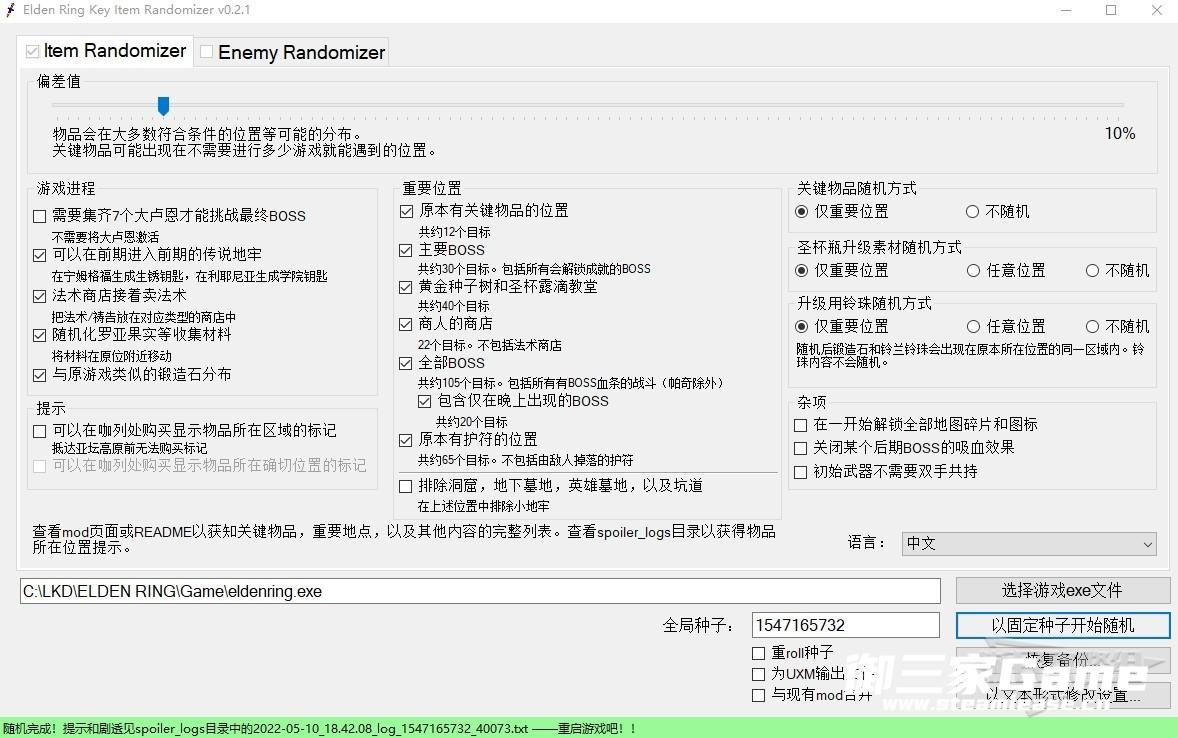The height and width of the screenshot is (738, 1178).
Task: Select 不随机 for 关键物品随机方式
Action: tap(972, 212)
